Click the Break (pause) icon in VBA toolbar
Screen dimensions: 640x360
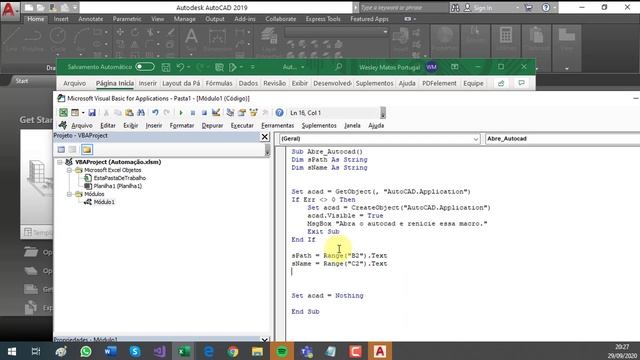[x=193, y=113]
